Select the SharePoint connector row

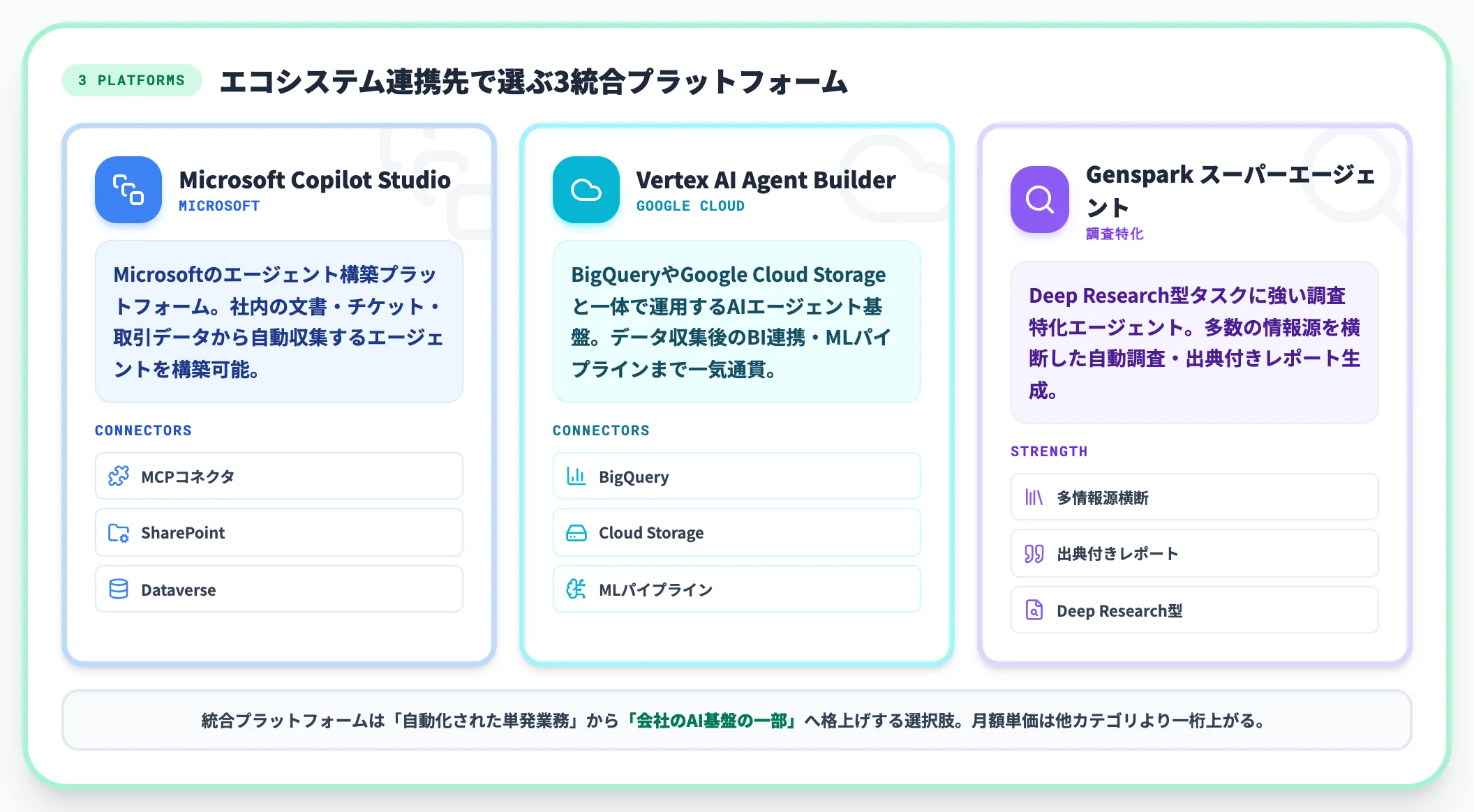coord(279,533)
